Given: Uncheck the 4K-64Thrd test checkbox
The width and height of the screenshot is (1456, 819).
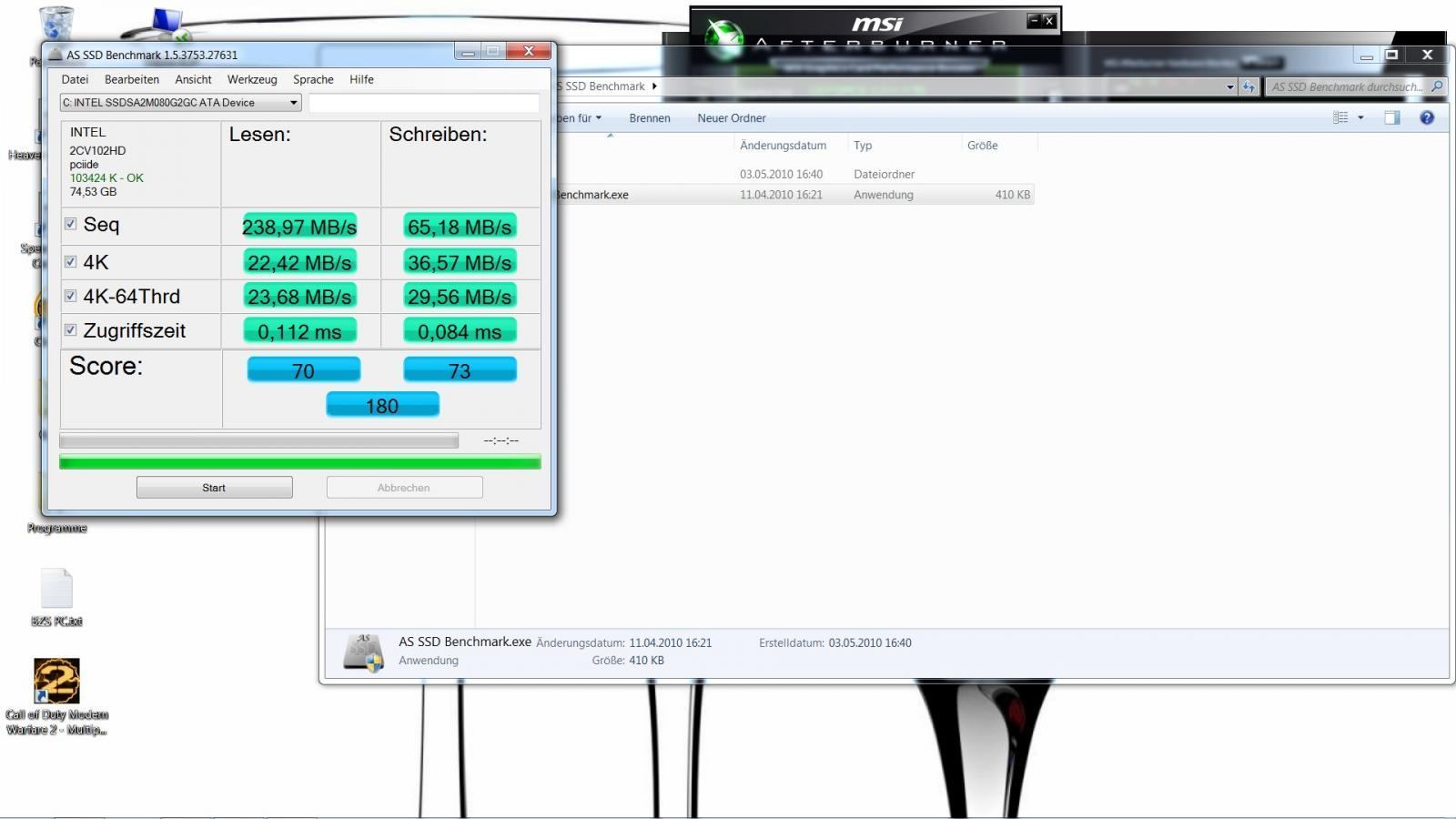Looking at the screenshot, I should click(x=70, y=296).
